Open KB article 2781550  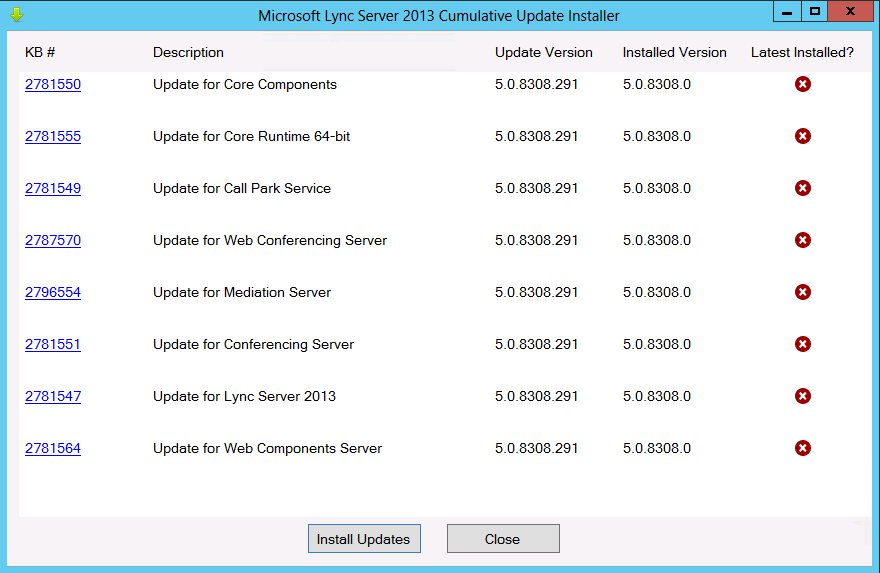pyautogui.click(x=53, y=84)
